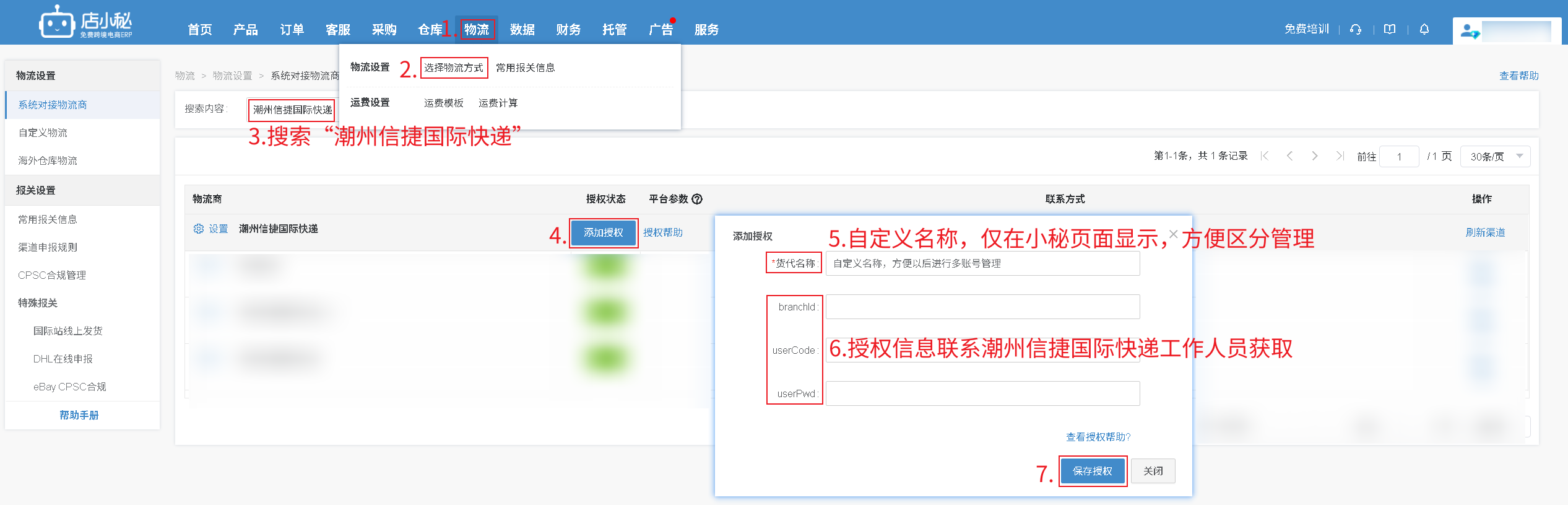This screenshot has width=1568, height=505.
Task: Click the 添加授权 button
Action: pyautogui.click(x=604, y=232)
